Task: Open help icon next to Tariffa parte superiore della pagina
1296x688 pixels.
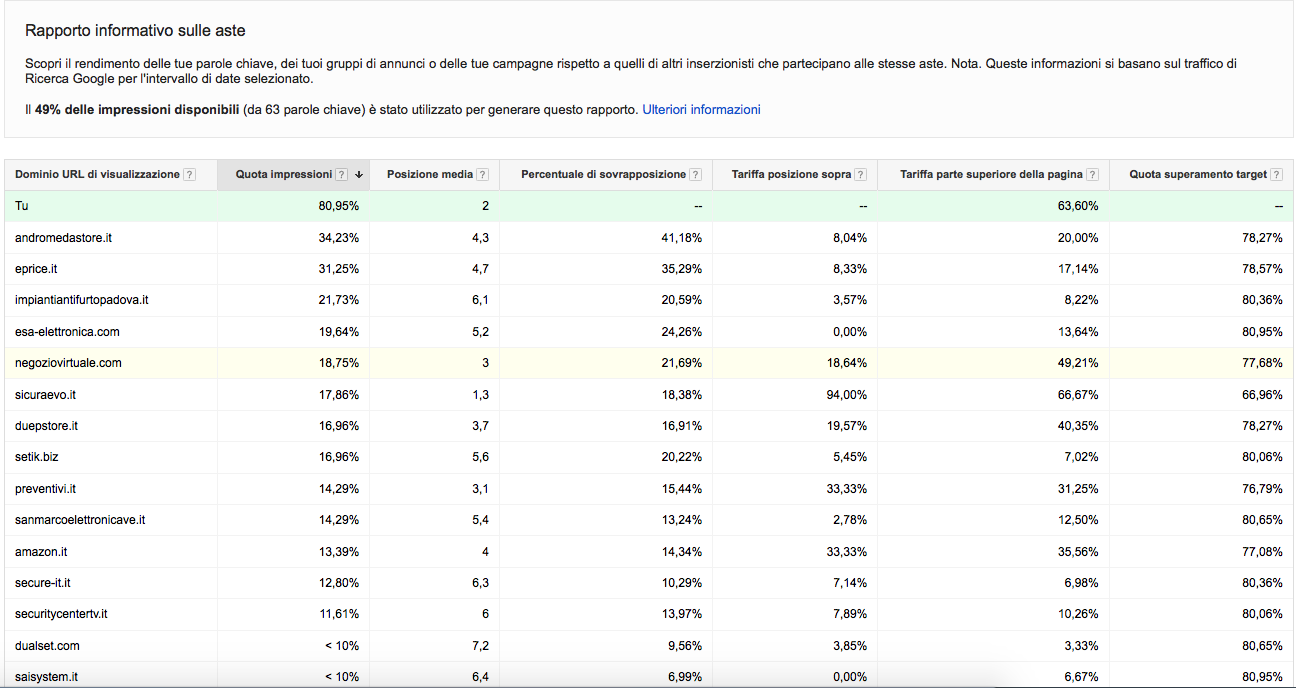Action: pos(1093,174)
